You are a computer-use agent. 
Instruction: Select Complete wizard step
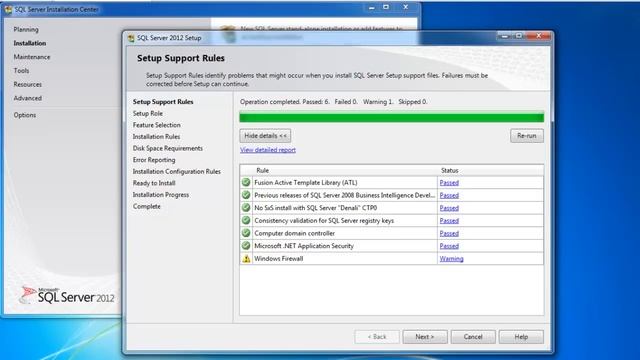[147, 207]
